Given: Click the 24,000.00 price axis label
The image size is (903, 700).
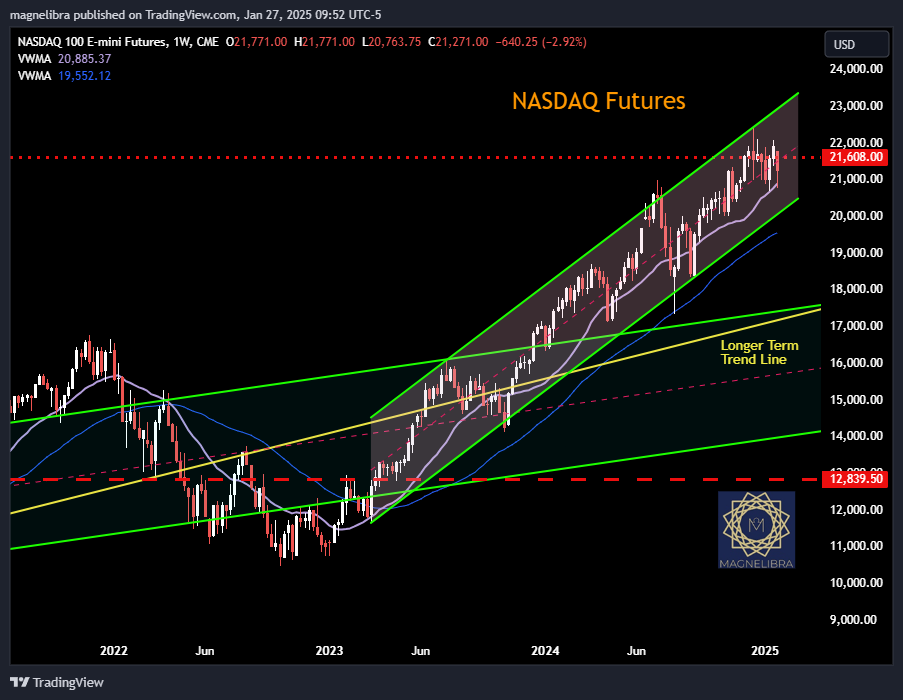Looking at the screenshot, I should coord(856,69).
